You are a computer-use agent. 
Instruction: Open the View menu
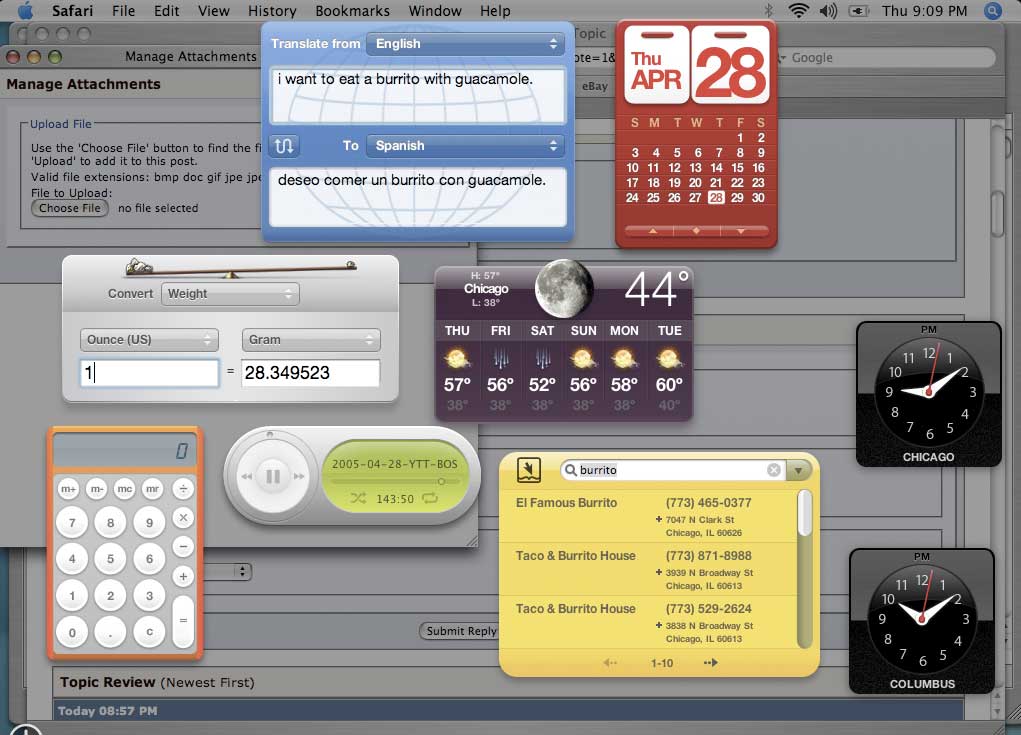[x=214, y=11]
